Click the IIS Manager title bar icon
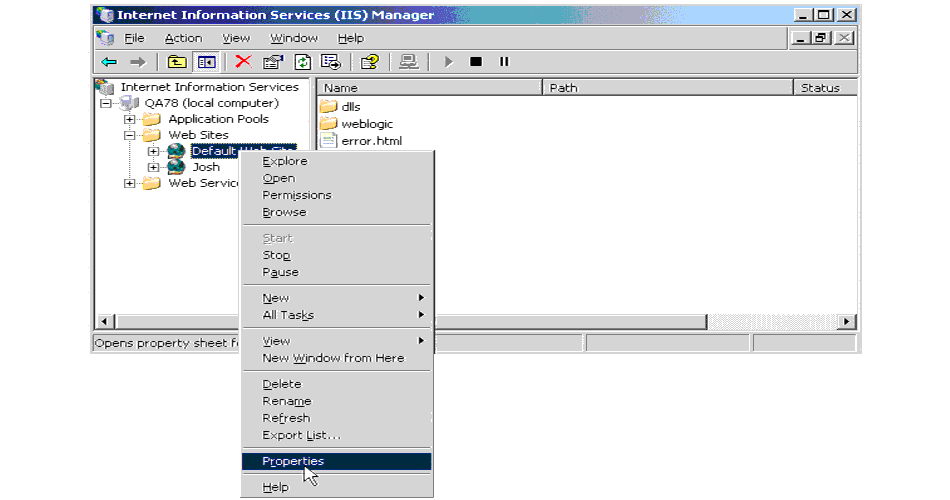Screen dimensions: 950x500 [105, 15]
